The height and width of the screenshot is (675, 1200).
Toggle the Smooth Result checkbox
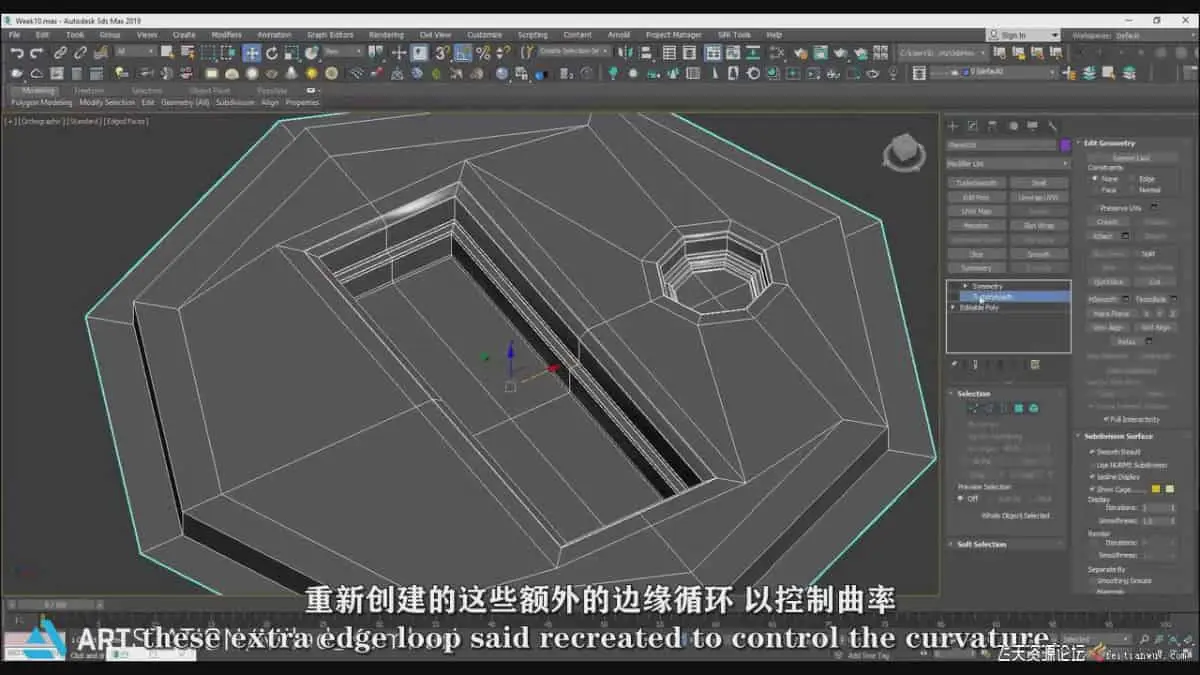click(x=1092, y=452)
